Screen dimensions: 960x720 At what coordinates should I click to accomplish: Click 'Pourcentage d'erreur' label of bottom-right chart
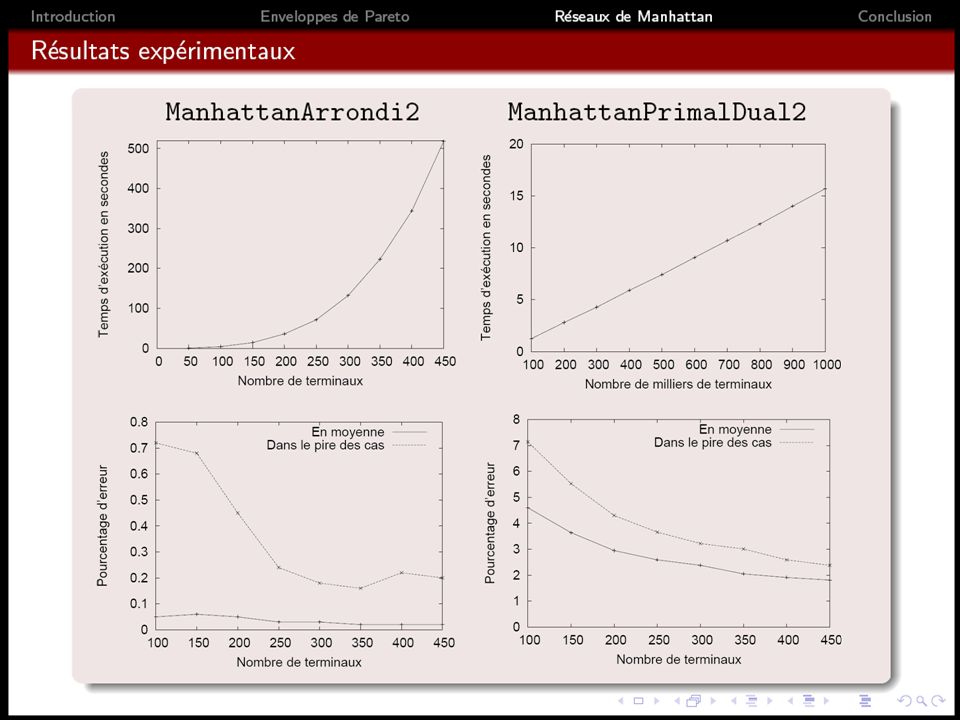tap(490, 523)
